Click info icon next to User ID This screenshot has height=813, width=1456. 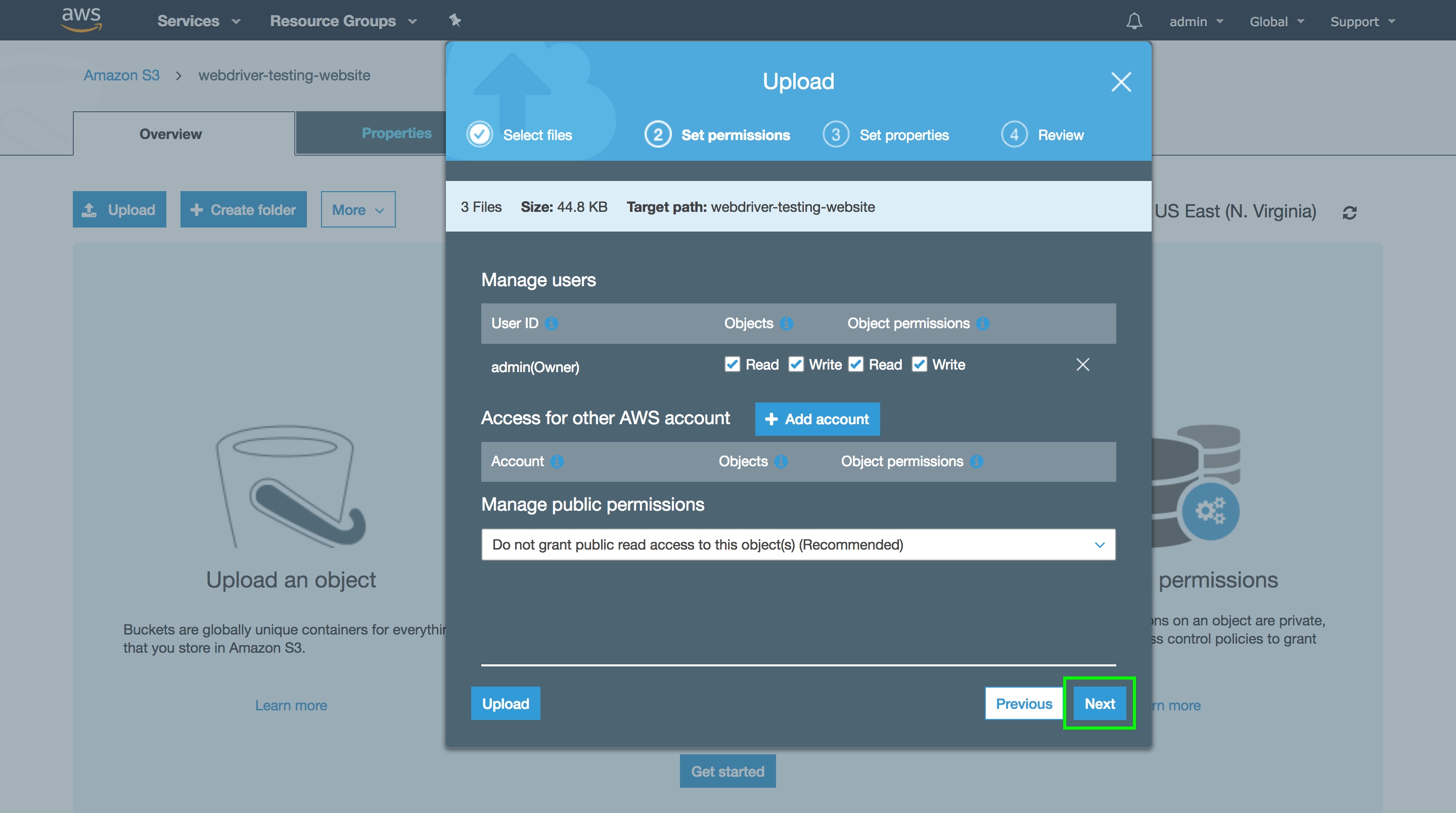(552, 324)
